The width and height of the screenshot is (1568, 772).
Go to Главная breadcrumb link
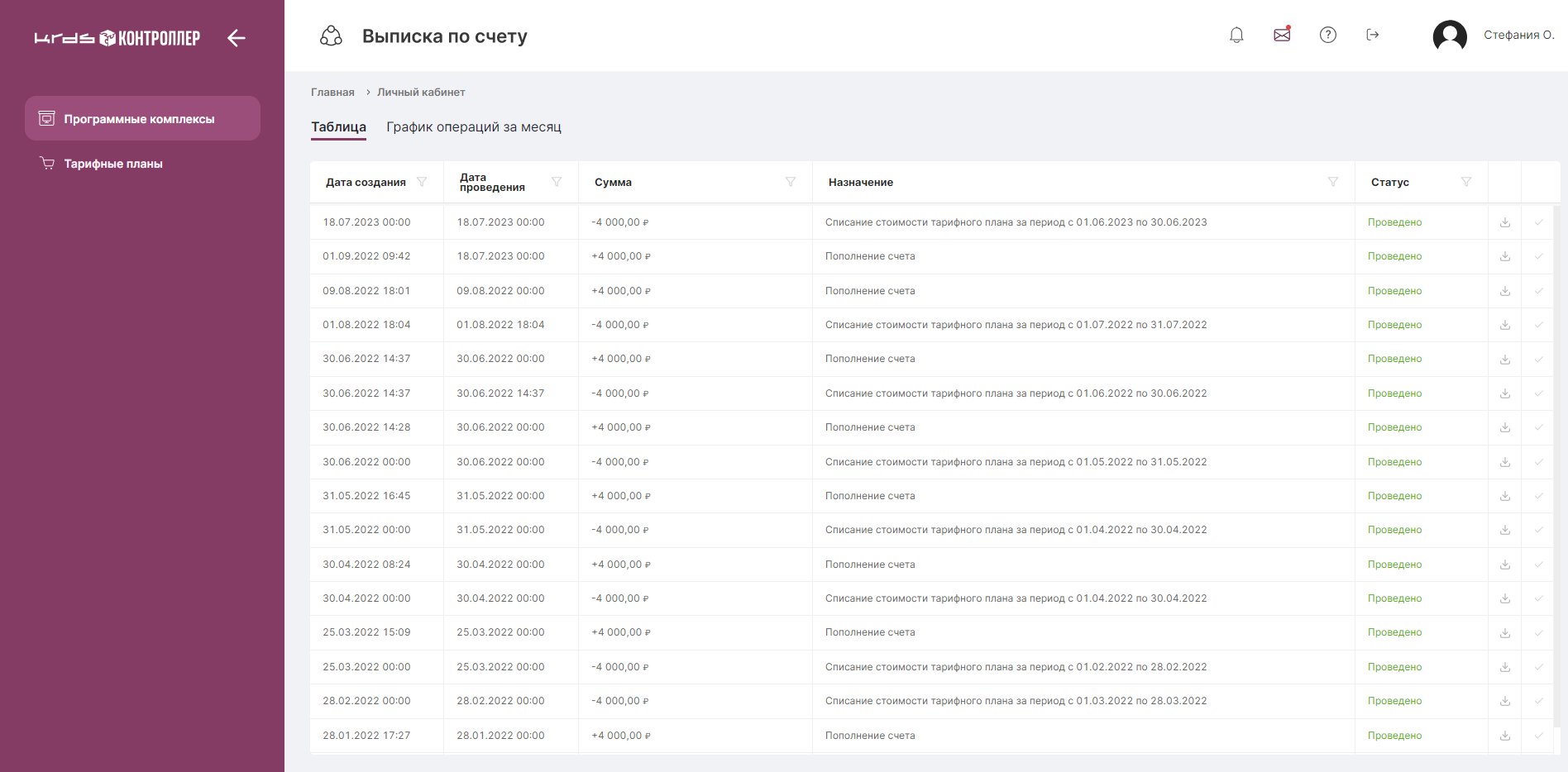point(332,93)
